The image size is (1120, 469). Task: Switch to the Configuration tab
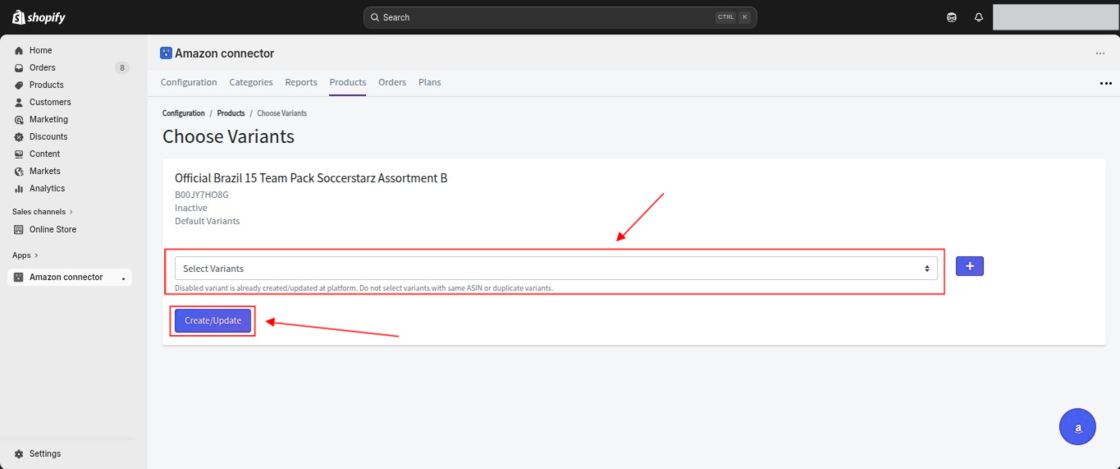pos(189,82)
